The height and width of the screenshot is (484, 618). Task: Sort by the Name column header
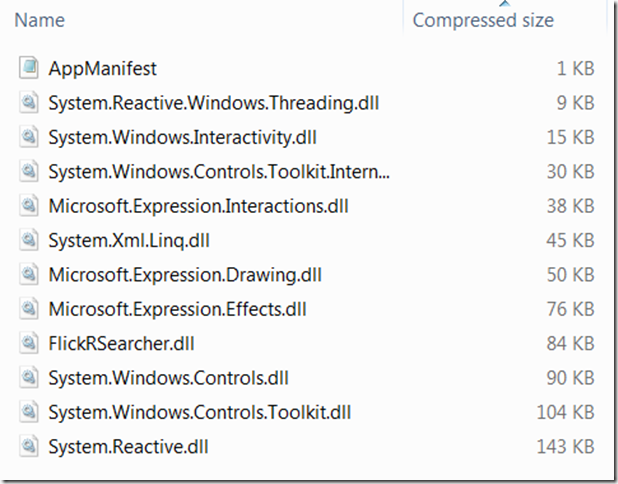point(39,20)
